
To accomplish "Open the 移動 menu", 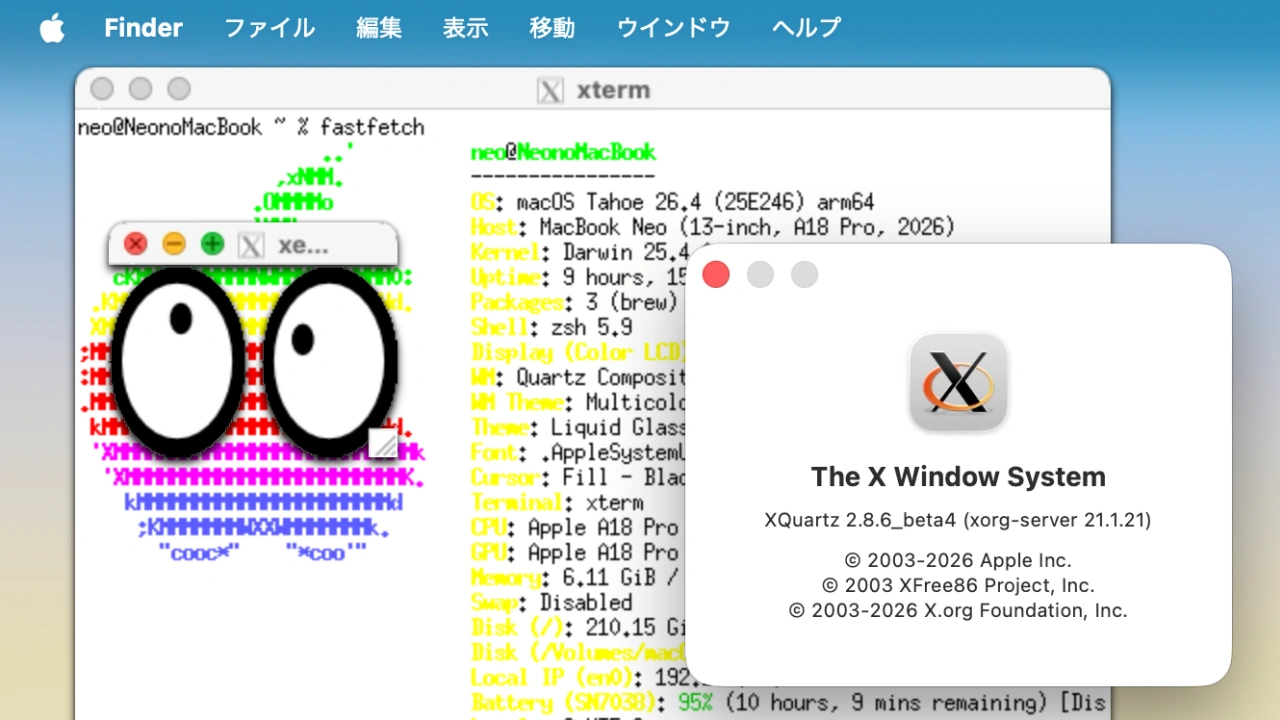I will [551, 28].
